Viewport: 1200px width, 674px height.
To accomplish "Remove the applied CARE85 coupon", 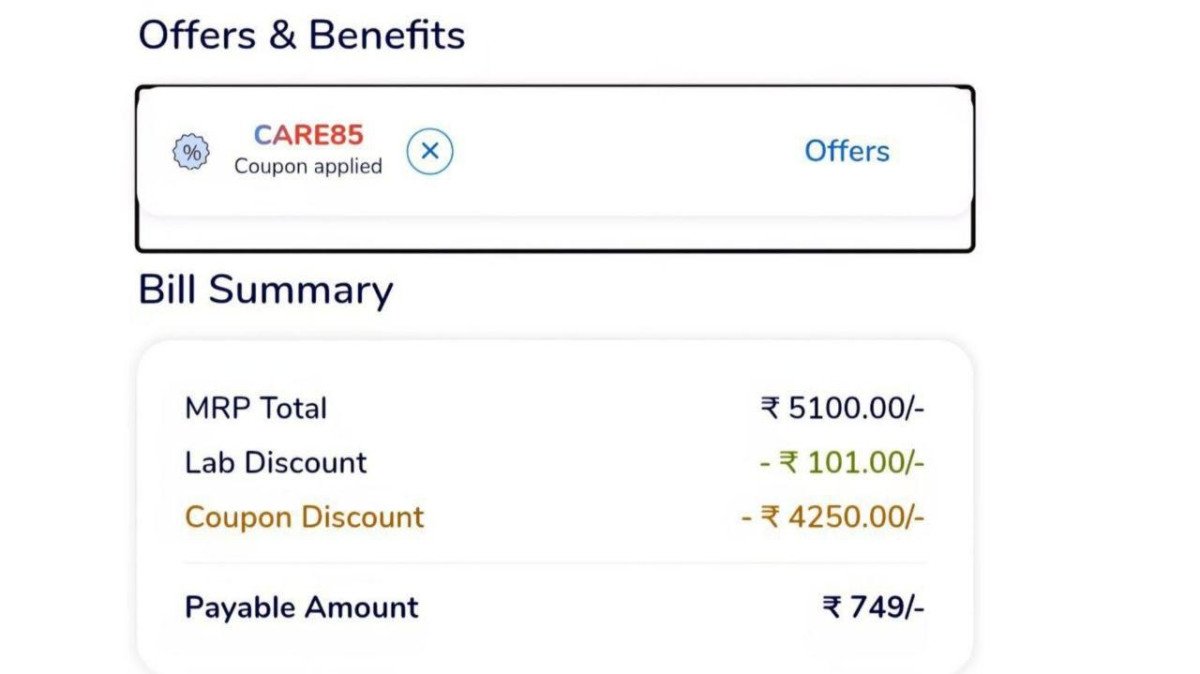I will coord(430,152).
